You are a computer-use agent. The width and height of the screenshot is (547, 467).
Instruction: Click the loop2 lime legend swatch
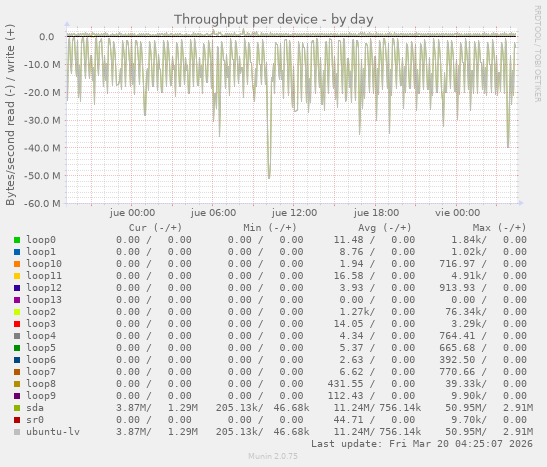17,312
